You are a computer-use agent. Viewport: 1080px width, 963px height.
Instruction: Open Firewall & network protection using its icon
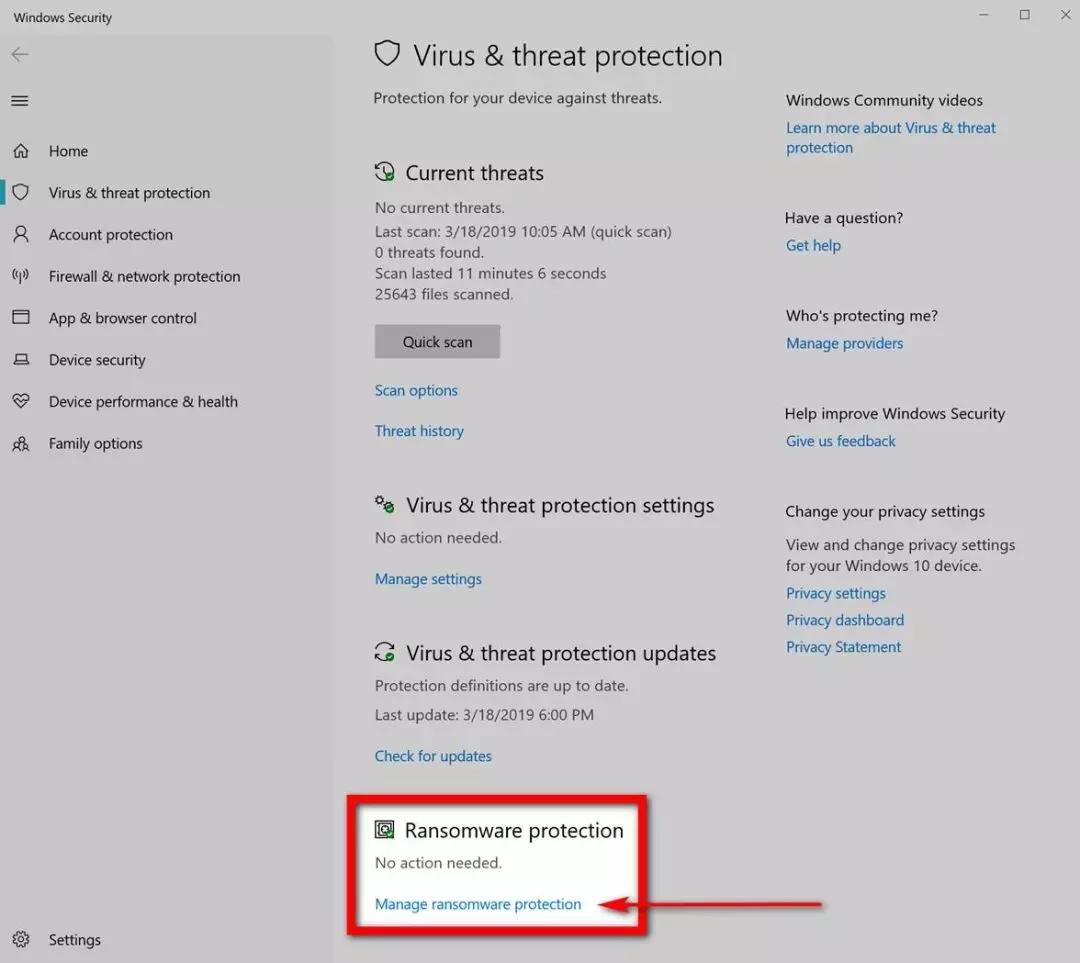[x=22, y=276]
